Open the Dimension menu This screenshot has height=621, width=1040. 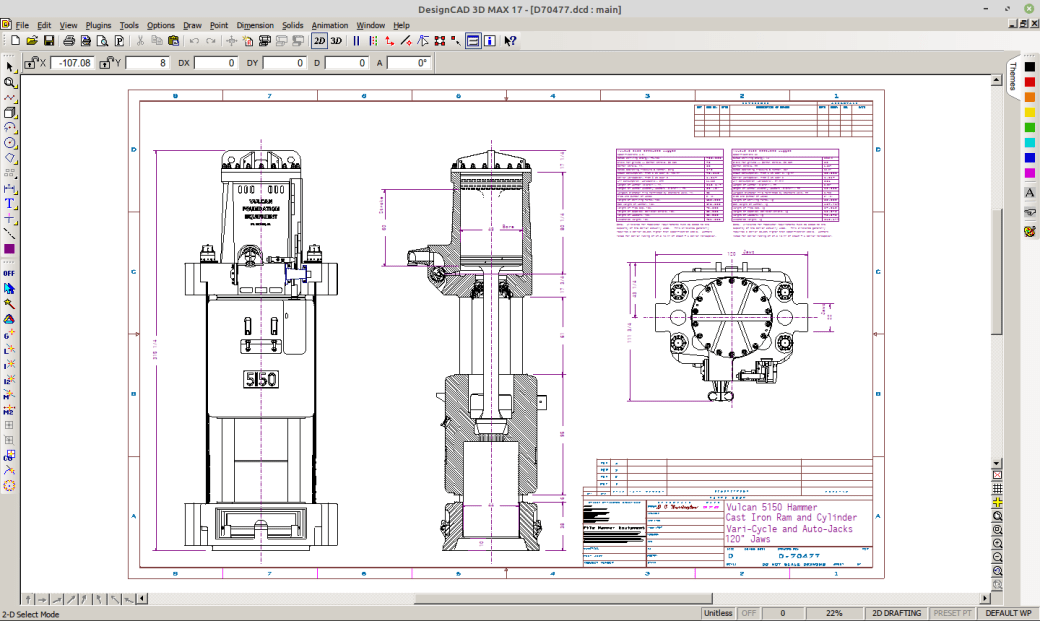point(255,25)
